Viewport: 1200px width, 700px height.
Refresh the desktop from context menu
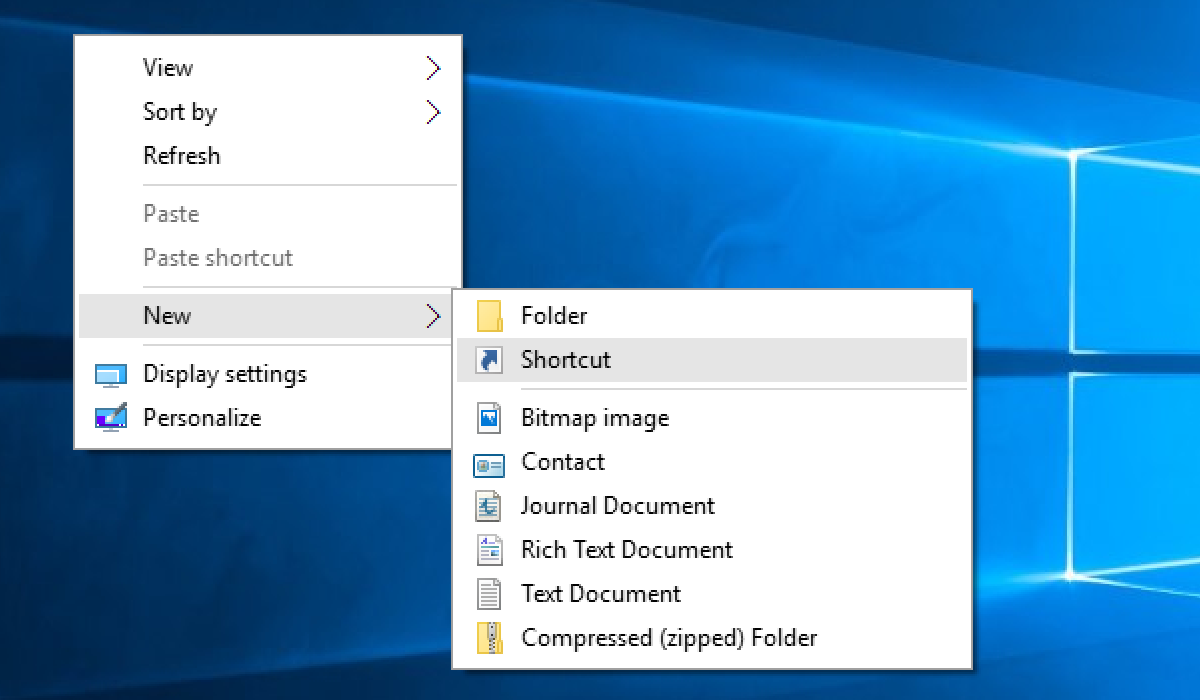tap(181, 156)
